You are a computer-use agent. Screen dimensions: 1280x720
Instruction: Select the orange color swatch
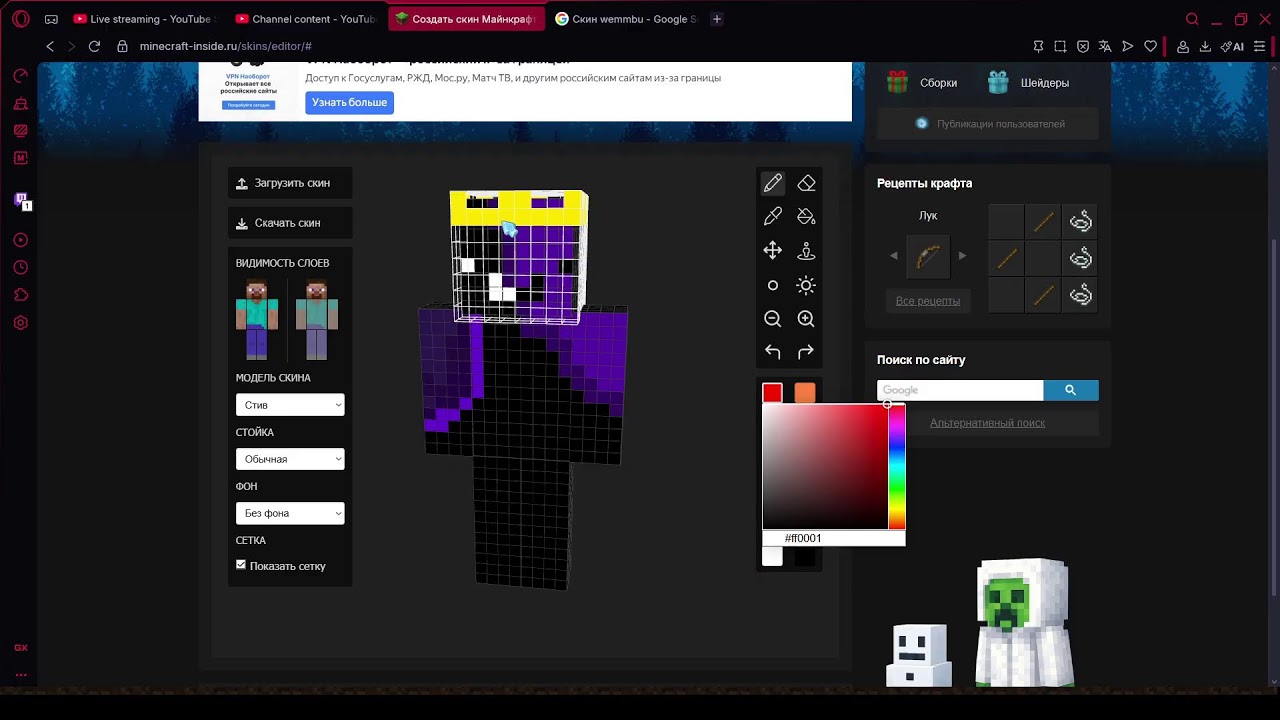tap(805, 393)
